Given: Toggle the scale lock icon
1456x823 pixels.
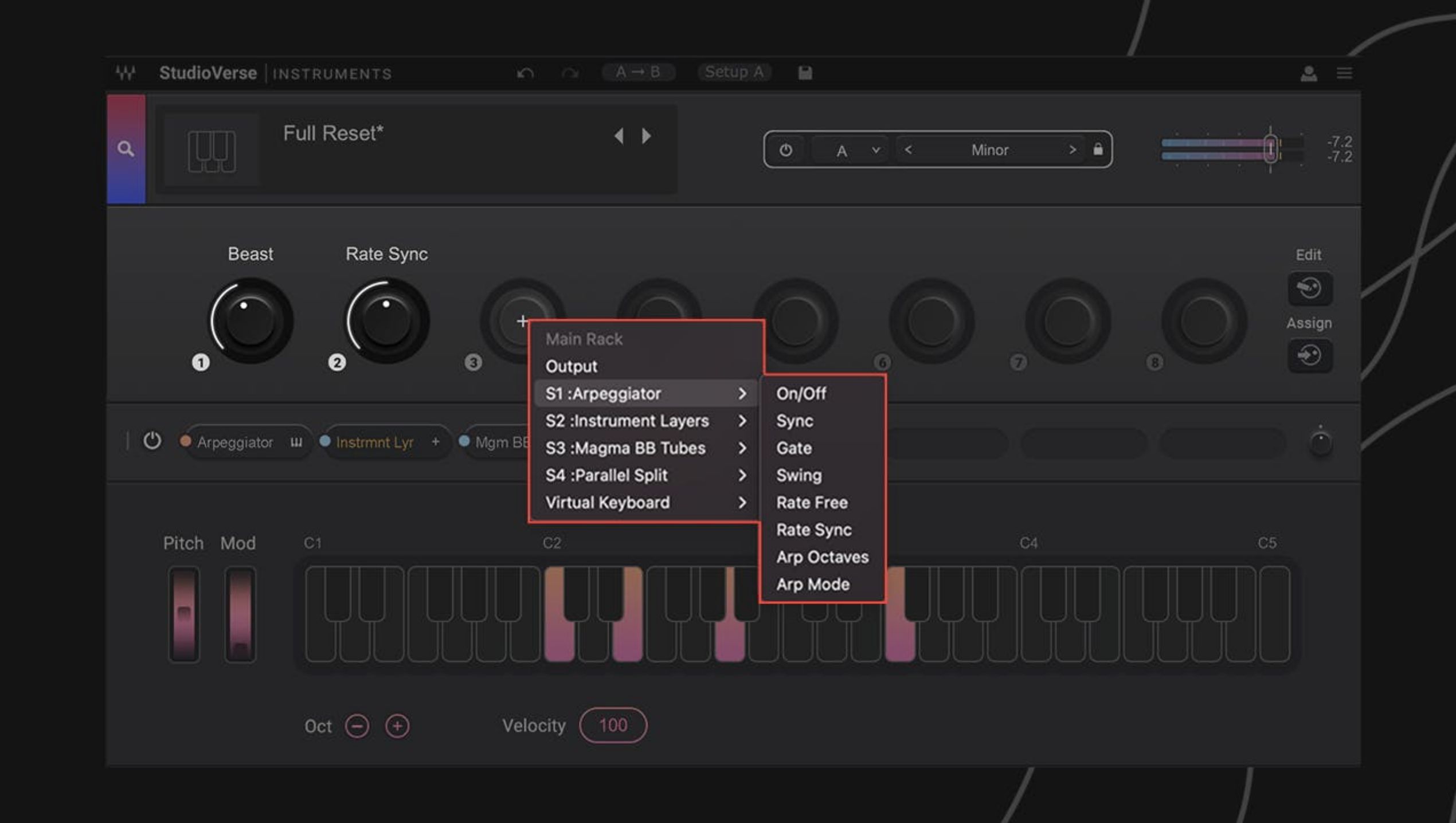Looking at the screenshot, I should 1098,149.
